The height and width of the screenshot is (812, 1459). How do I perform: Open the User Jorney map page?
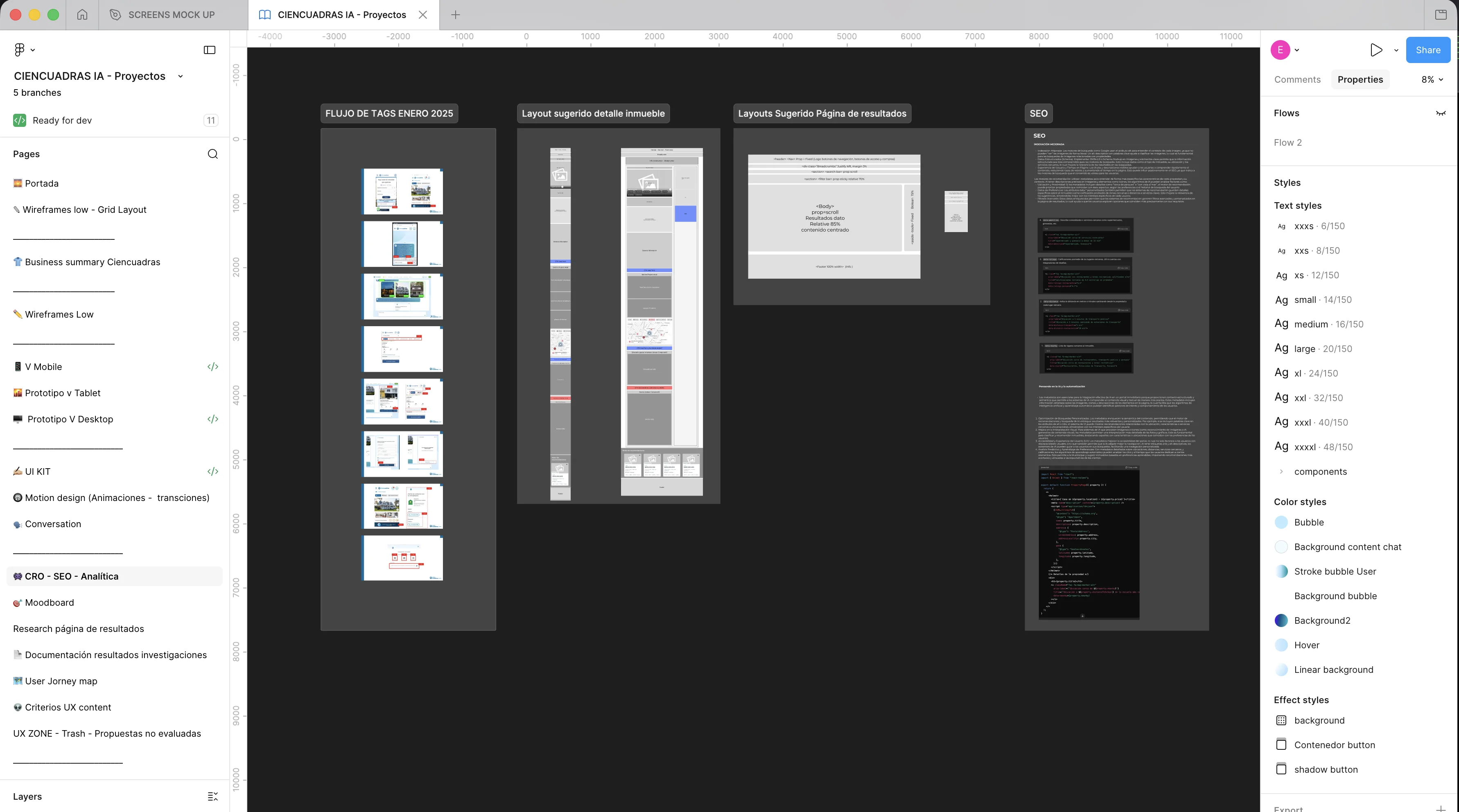point(115,681)
